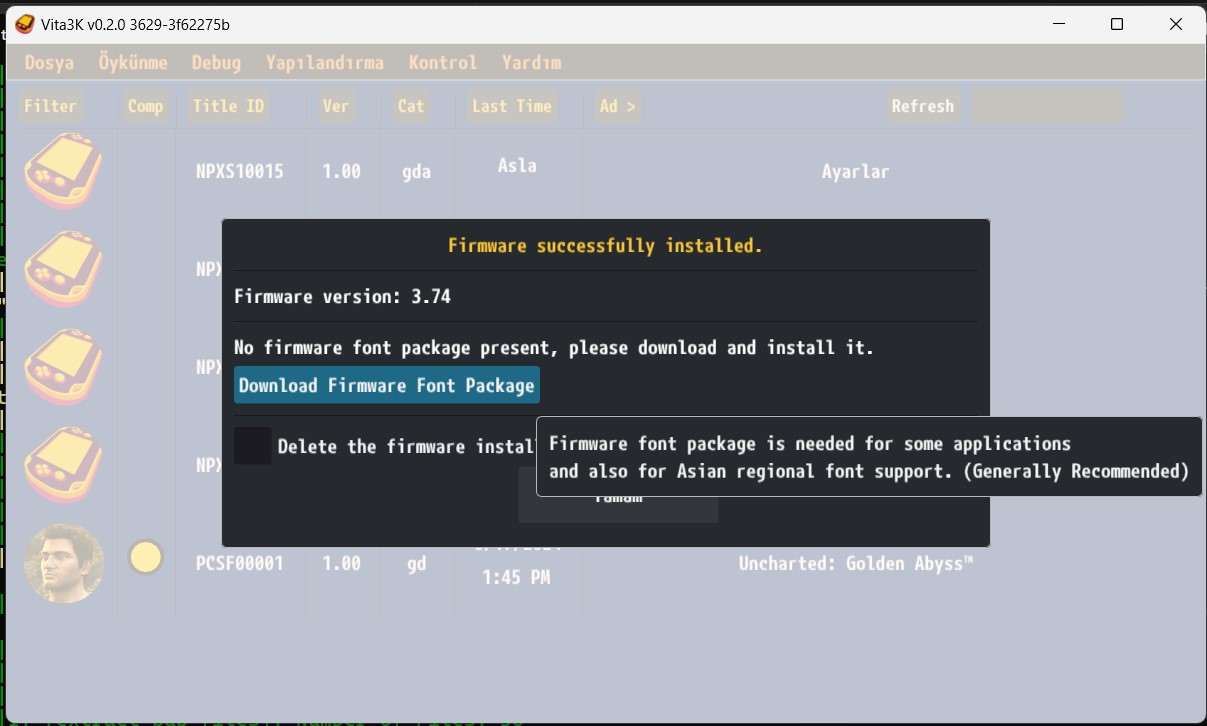
Task: Sort by Ad column header
Action: 617,106
